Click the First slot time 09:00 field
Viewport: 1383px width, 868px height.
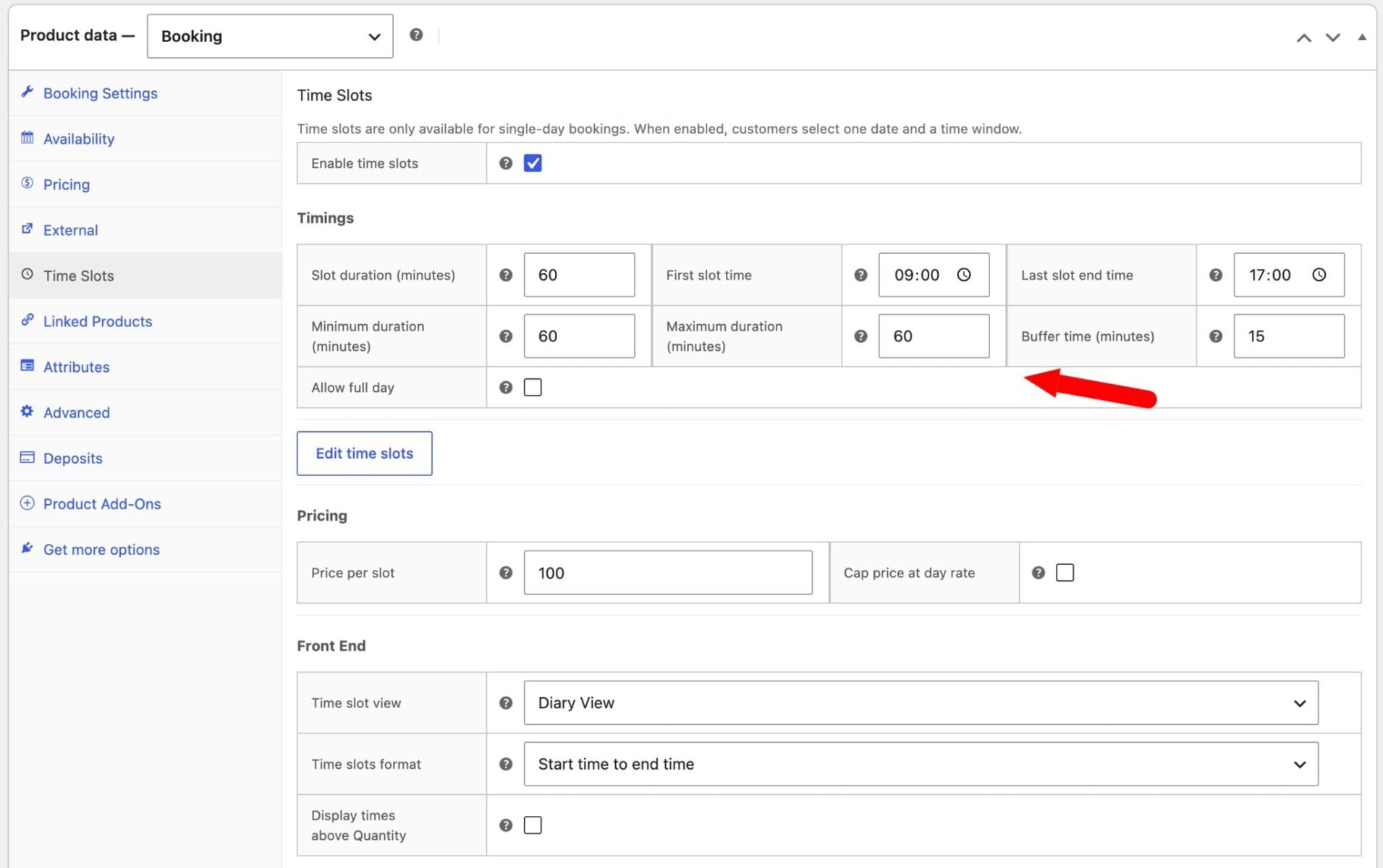pyautogui.click(x=934, y=275)
